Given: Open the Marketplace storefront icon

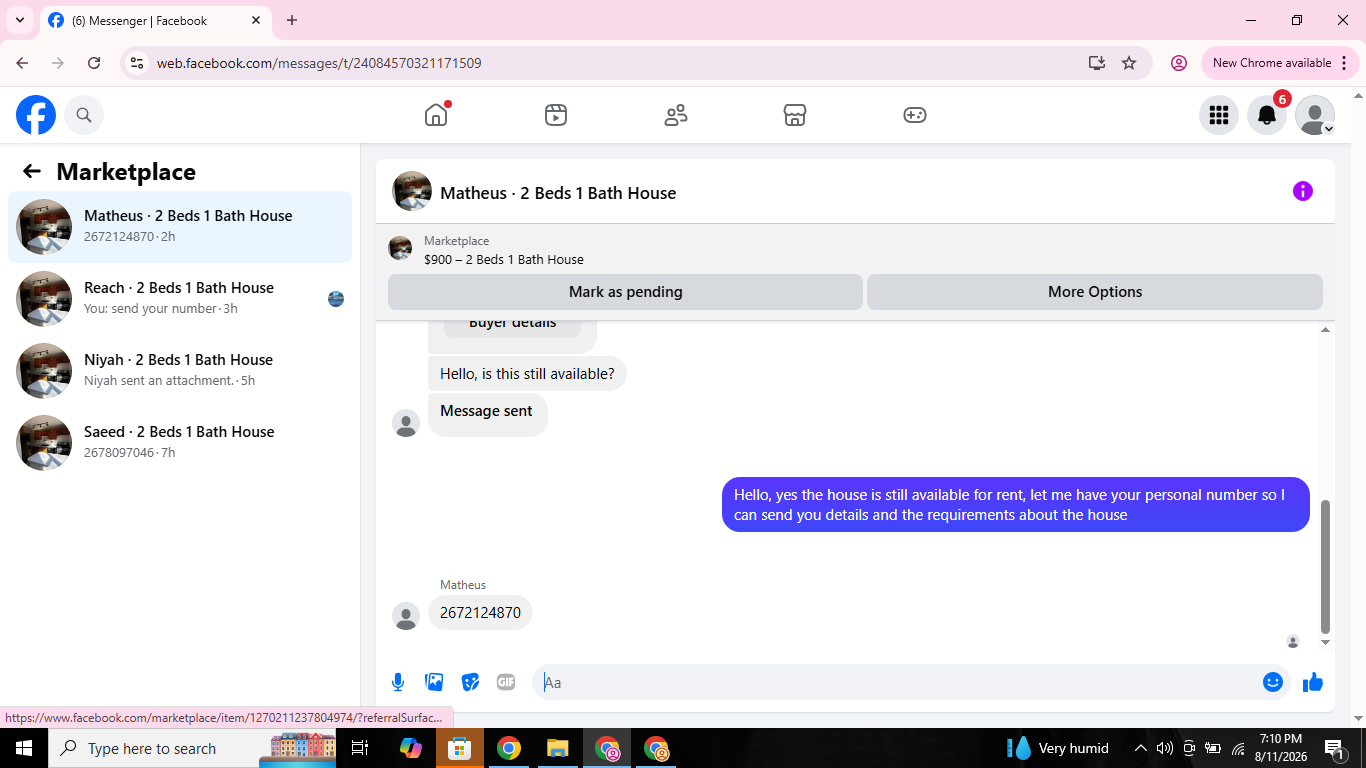Looking at the screenshot, I should [795, 115].
